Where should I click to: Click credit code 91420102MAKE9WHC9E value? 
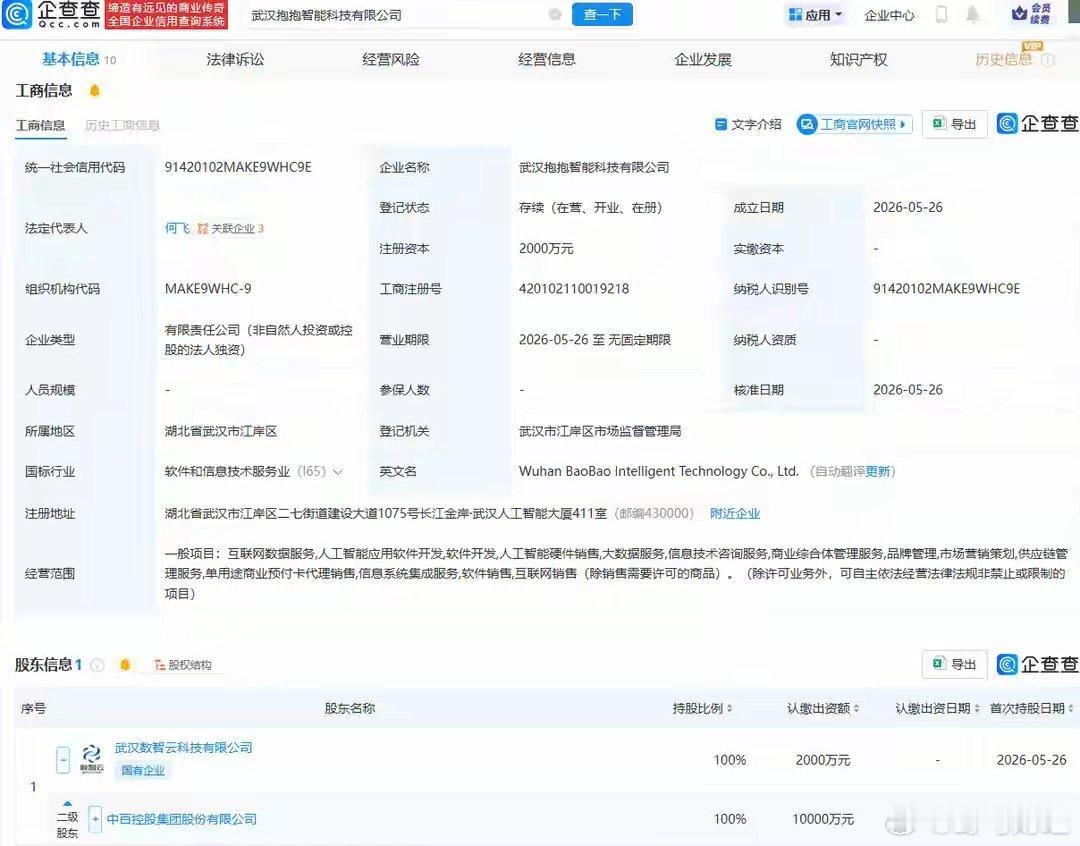point(238,167)
